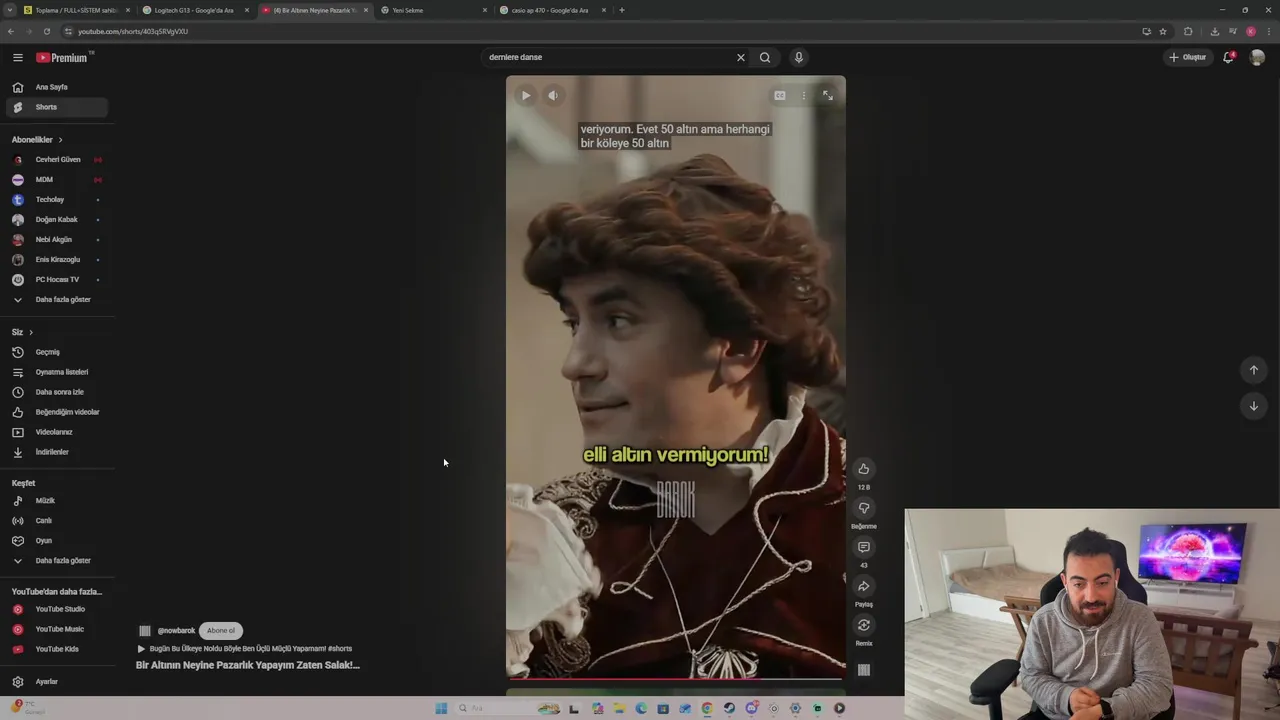The width and height of the screenshot is (1280, 720).
Task: Open the tab search dropdown
Action: (9, 10)
